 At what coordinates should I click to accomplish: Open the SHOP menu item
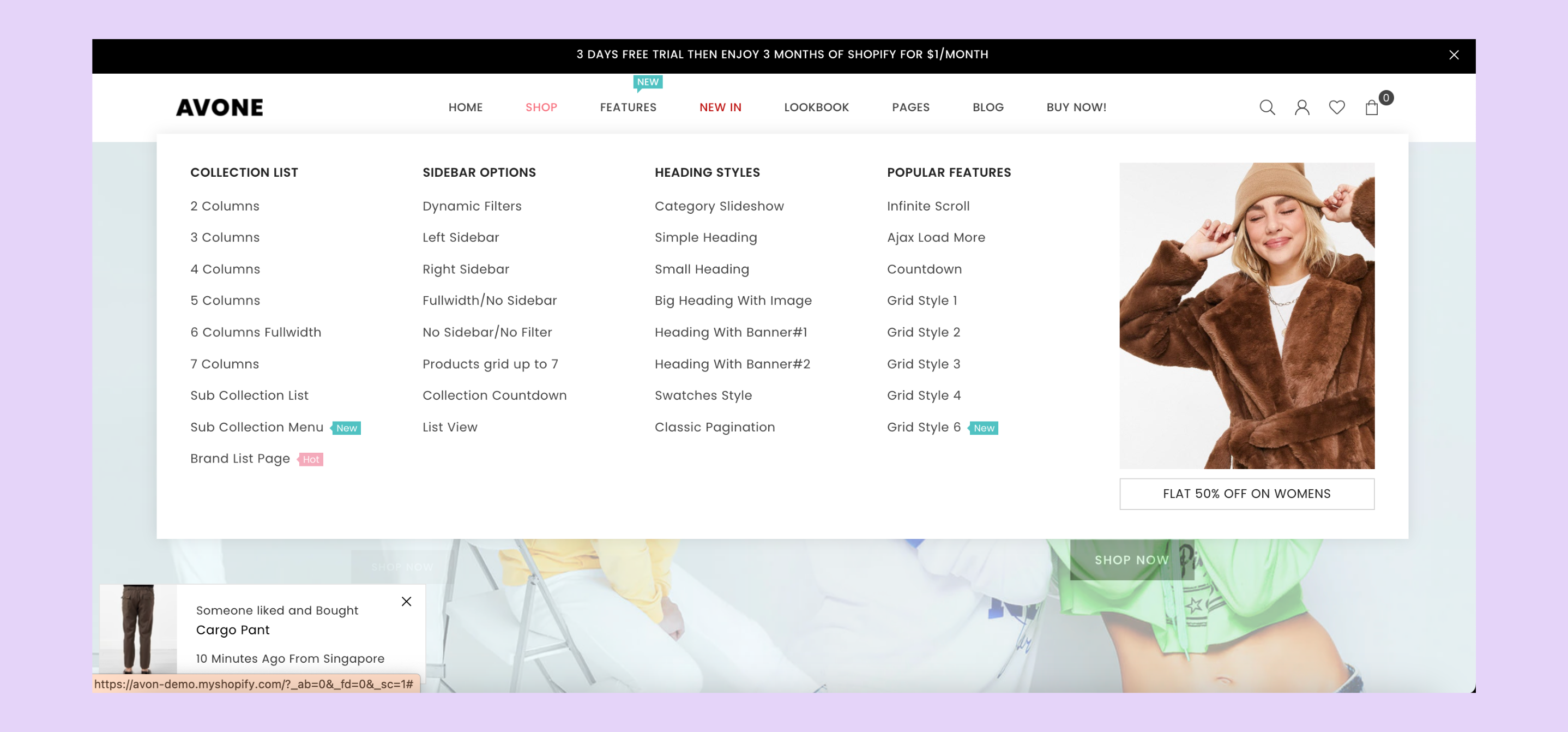click(x=540, y=108)
